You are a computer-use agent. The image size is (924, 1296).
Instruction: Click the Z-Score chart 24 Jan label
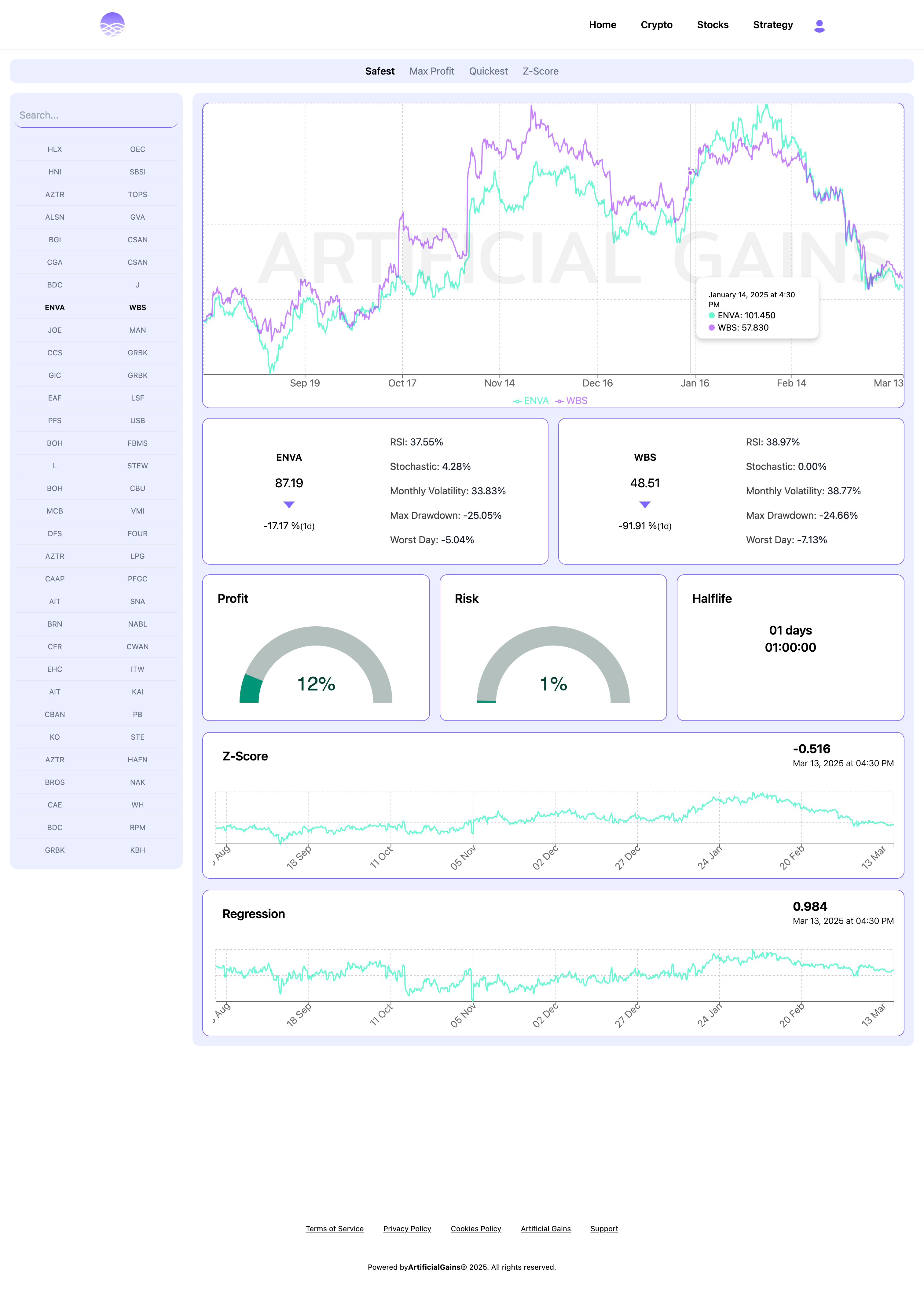coord(710,857)
